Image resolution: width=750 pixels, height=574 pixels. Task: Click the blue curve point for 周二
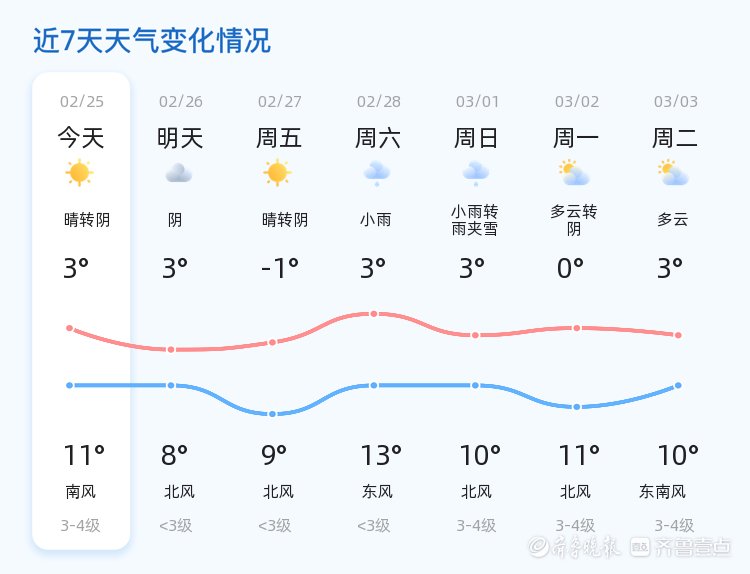click(678, 385)
